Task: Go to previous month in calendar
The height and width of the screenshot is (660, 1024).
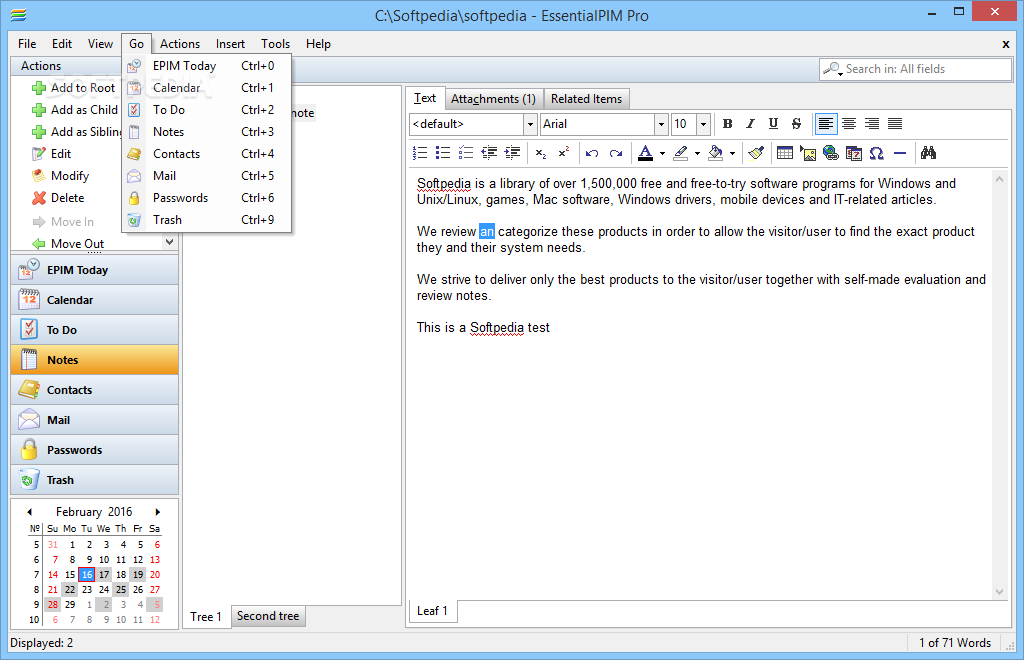Action: click(29, 512)
